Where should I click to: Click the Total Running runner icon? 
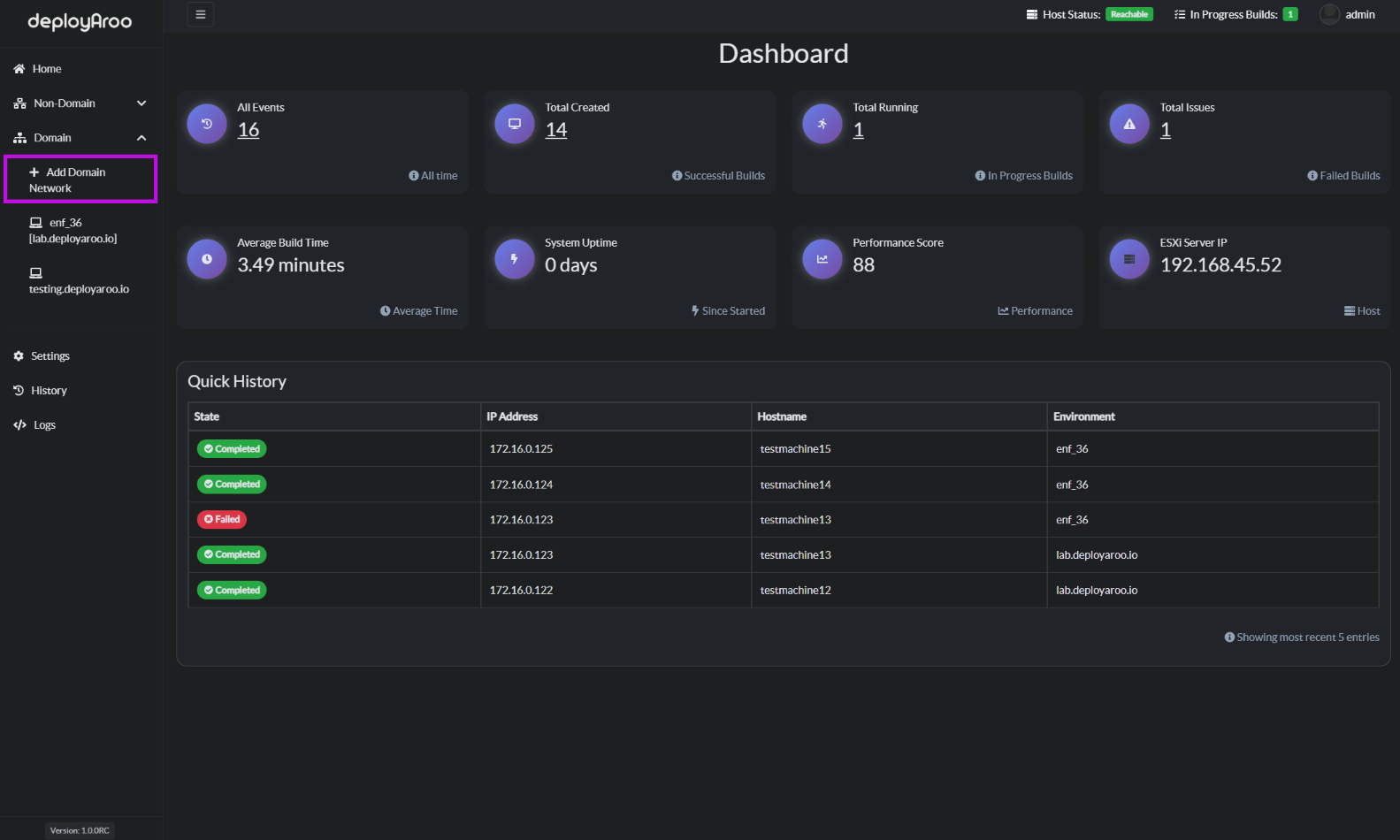pos(822,124)
